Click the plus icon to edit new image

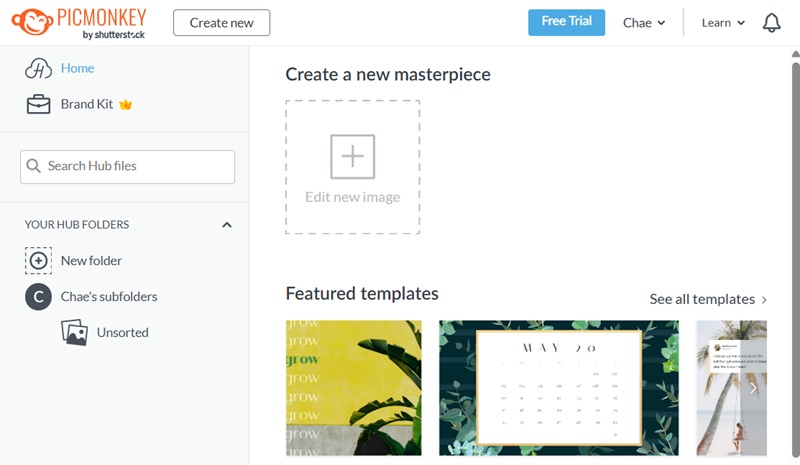(x=352, y=157)
